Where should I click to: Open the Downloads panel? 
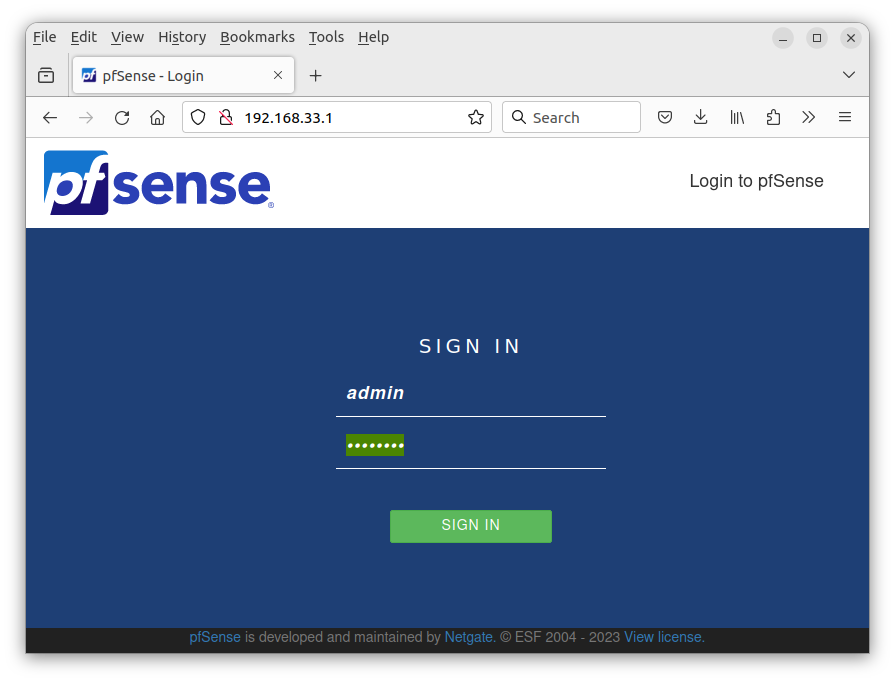tap(700, 118)
